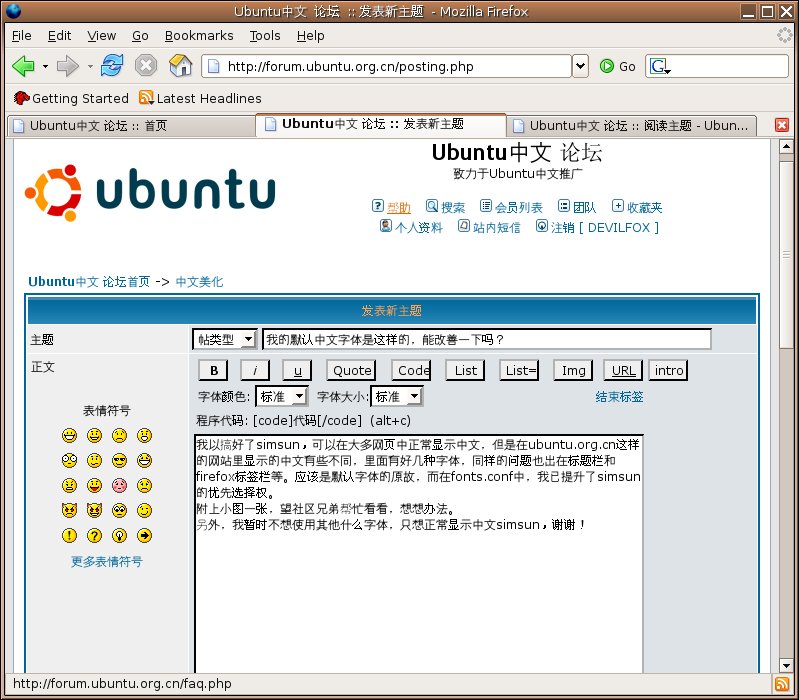Insert the grinning twisted evil emoticon
Viewport: 799px width, 700px height.
pos(94,510)
